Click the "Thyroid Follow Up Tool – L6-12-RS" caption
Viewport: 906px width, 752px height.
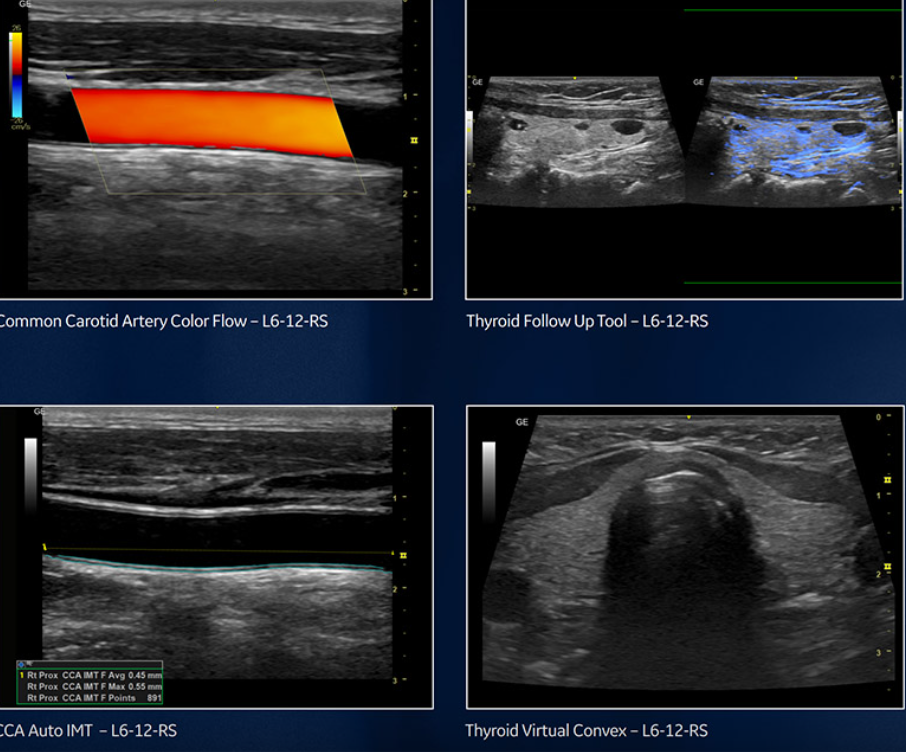[587, 322]
